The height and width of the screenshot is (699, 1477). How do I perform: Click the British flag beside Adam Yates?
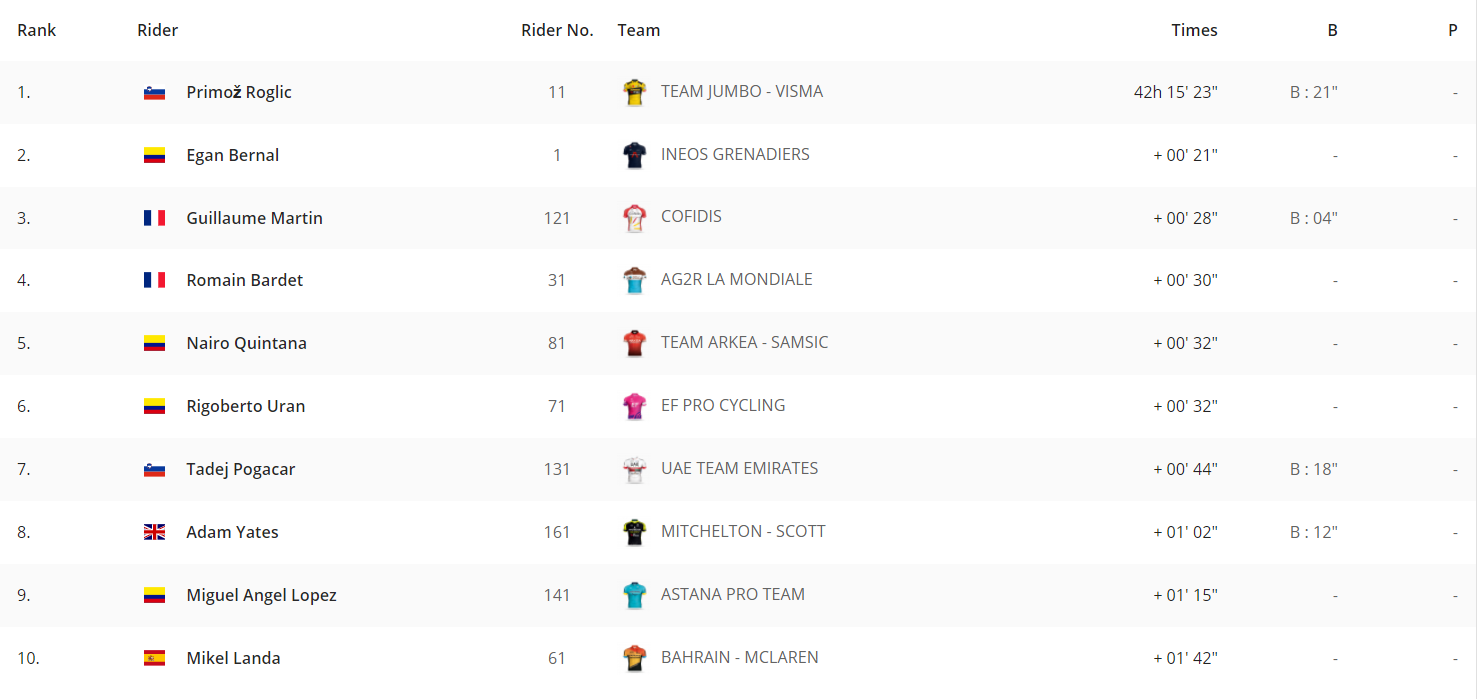click(154, 533)
